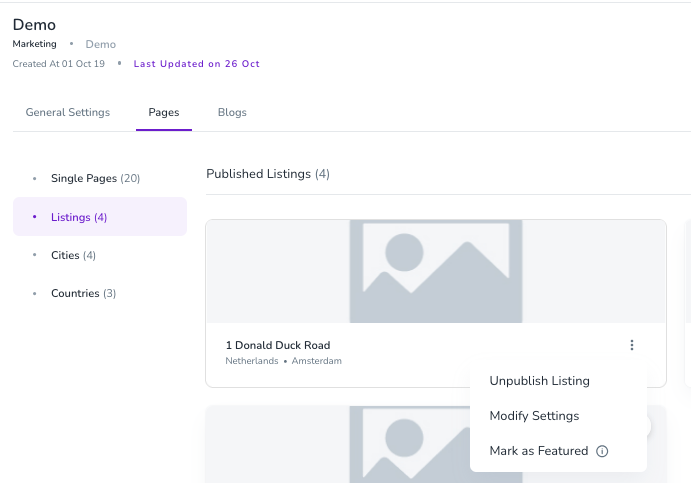Choose Modify Settings in the context menu
This screenshot has height=483, width=691.
coord(534,416)
